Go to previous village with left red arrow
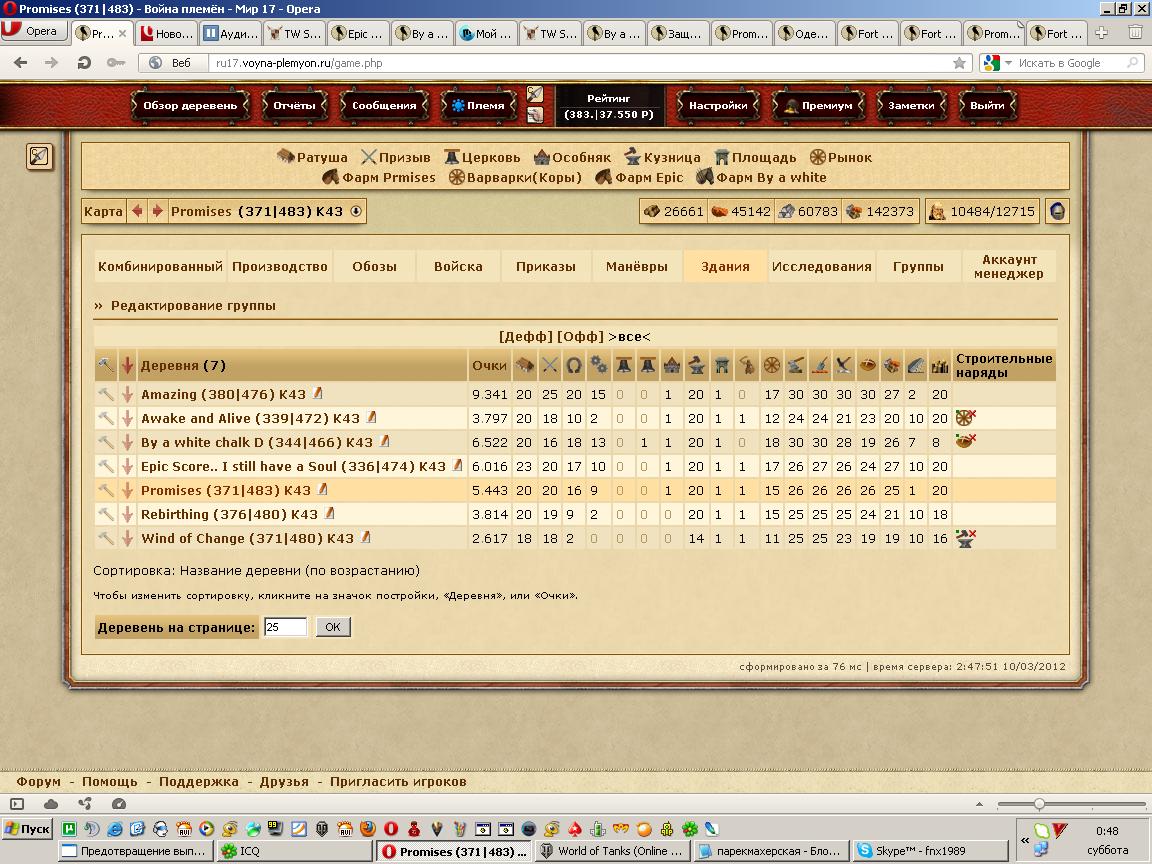This screenshot has height=864, width=1152. (138, 211)
